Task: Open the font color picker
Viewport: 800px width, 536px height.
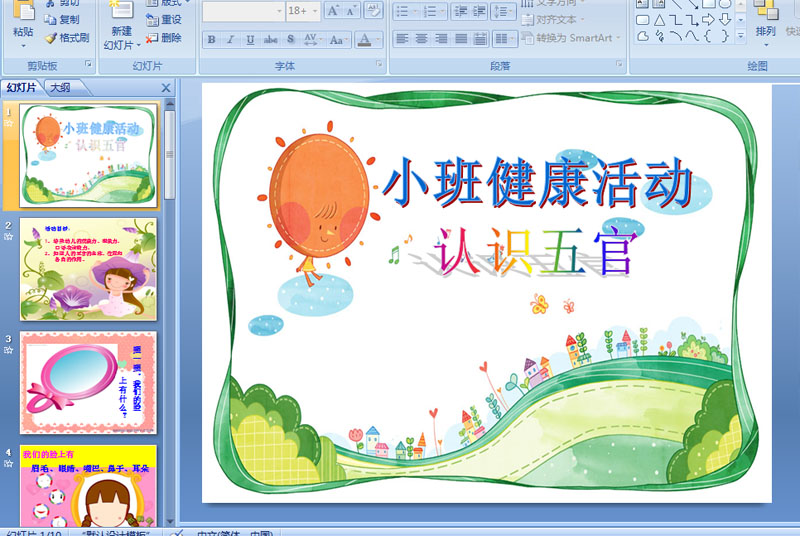Action: point(378,40)
